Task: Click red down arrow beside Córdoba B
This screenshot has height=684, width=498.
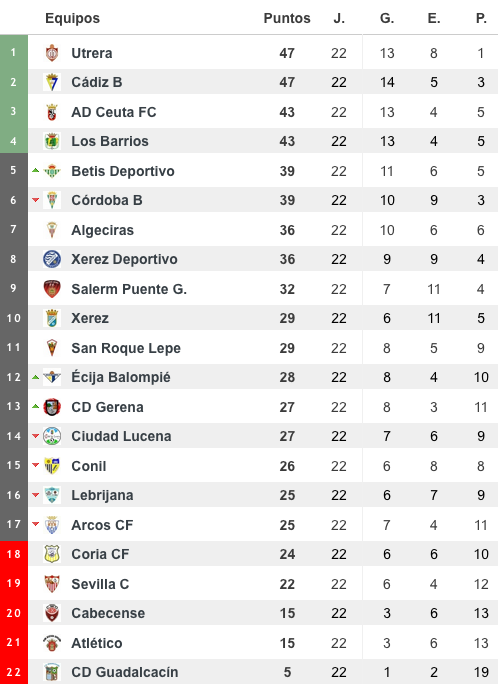Action: pos(36,200)
